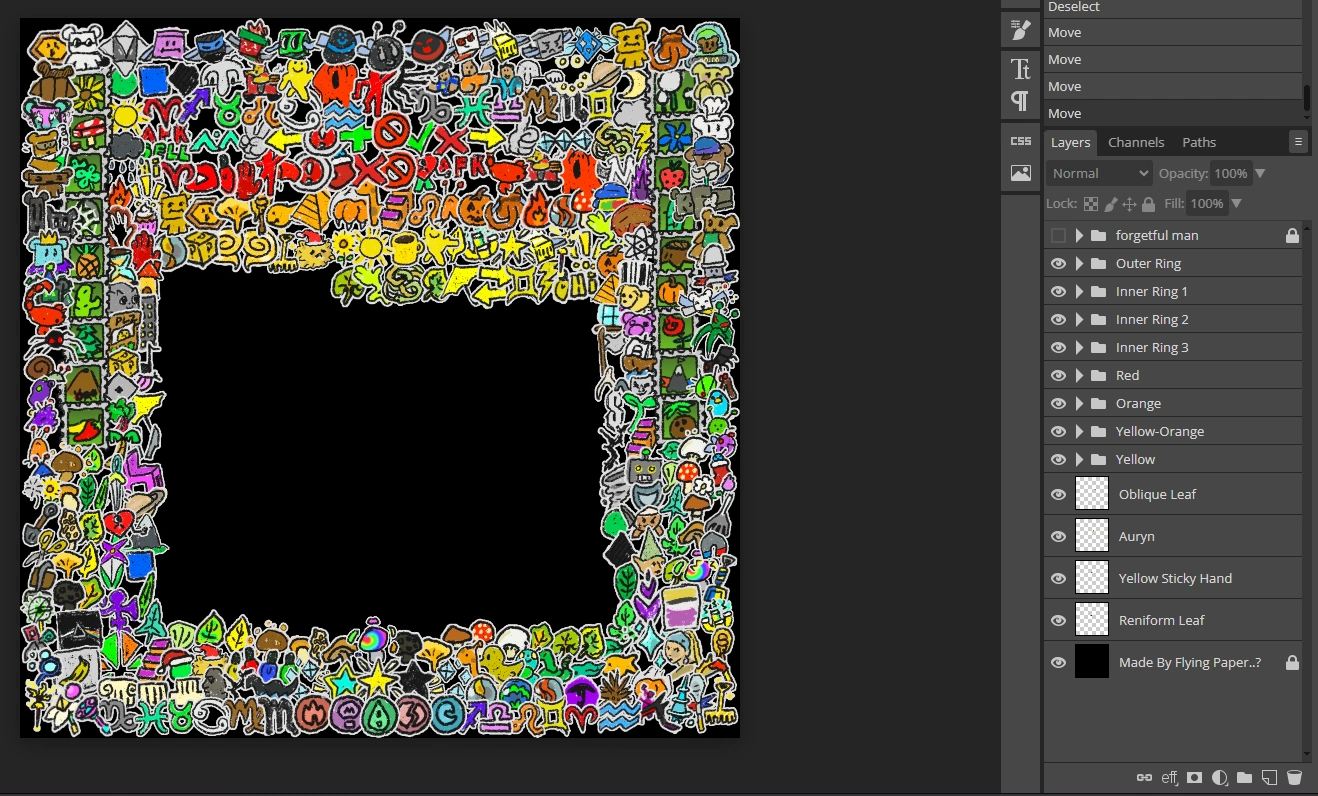Delete the selected layer with the trash icon

click(1294, 777)
